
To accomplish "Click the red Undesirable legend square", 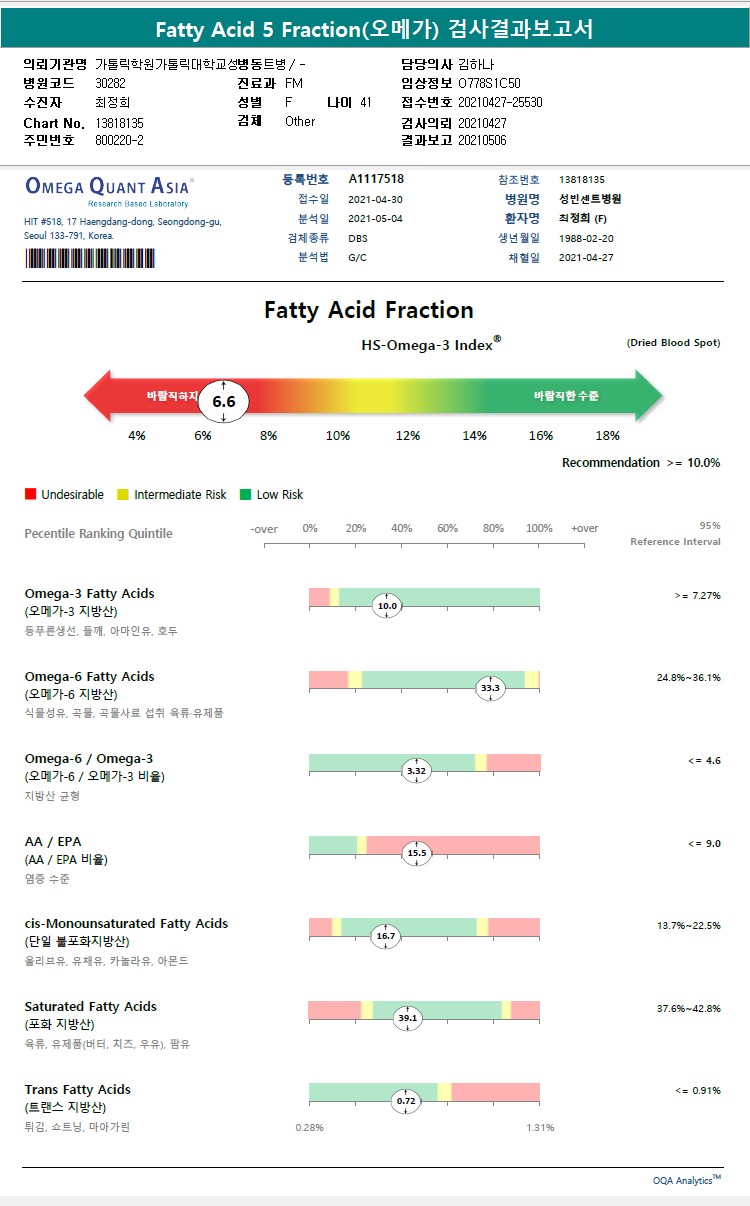I will tap(31, 495).
